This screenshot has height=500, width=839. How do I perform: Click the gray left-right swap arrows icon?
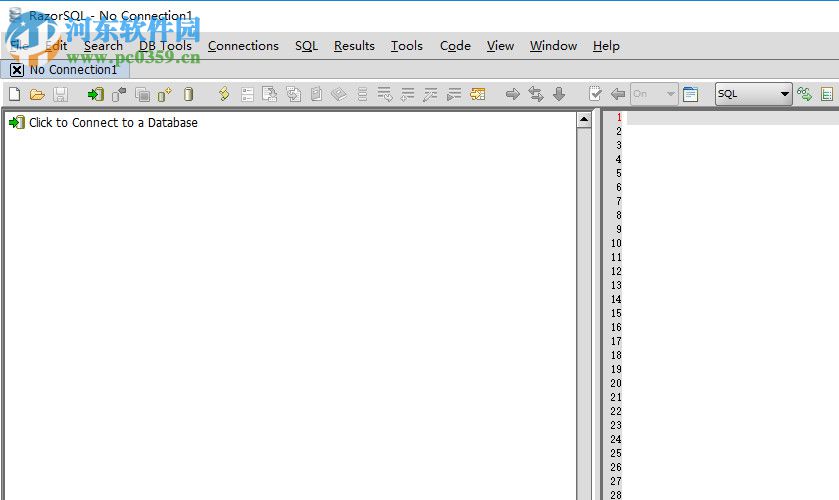[x=536, y=94]
